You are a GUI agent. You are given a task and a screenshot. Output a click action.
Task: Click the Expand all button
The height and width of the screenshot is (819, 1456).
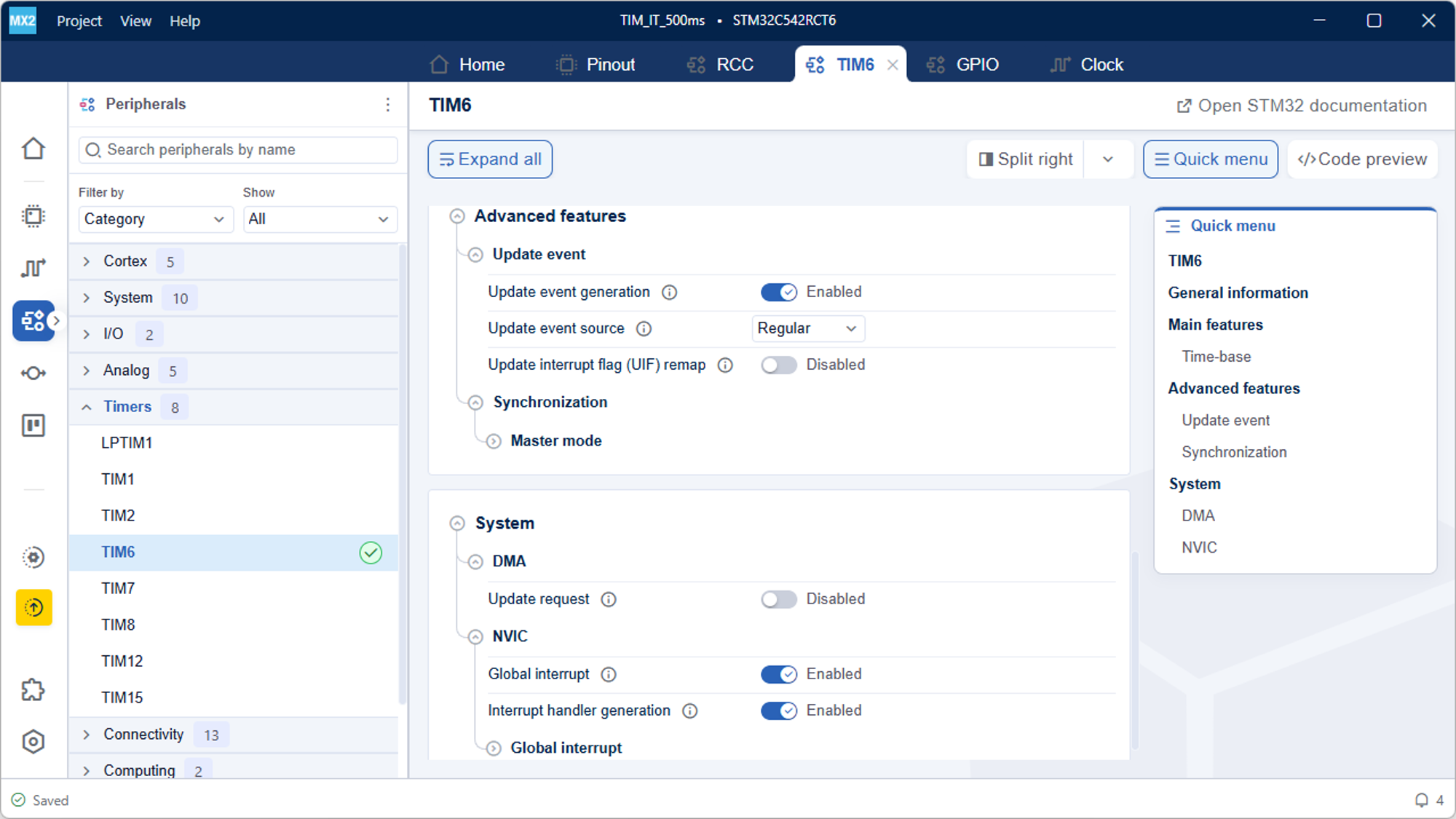click(490, 159)
